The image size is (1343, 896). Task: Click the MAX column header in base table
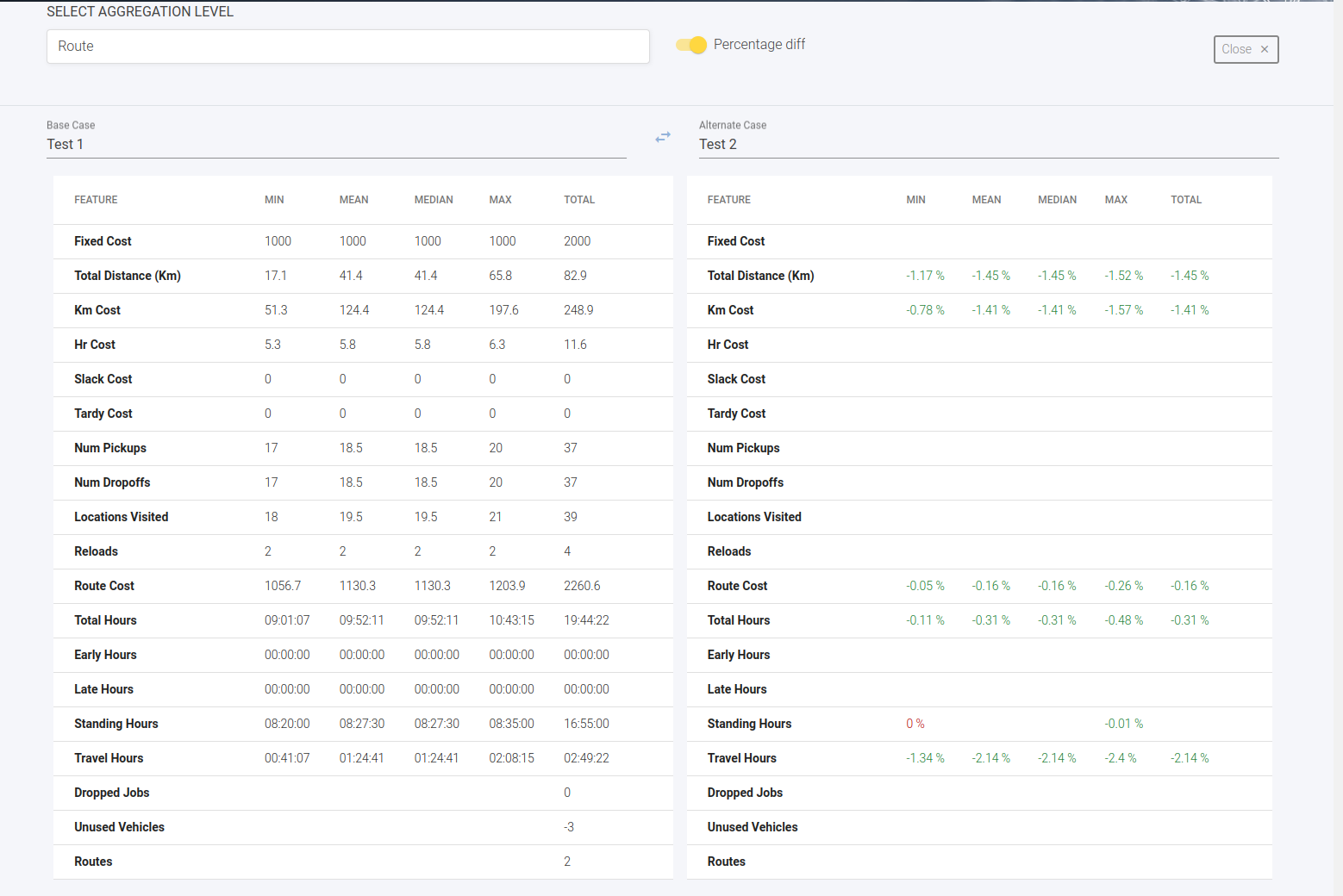(500, 200)
